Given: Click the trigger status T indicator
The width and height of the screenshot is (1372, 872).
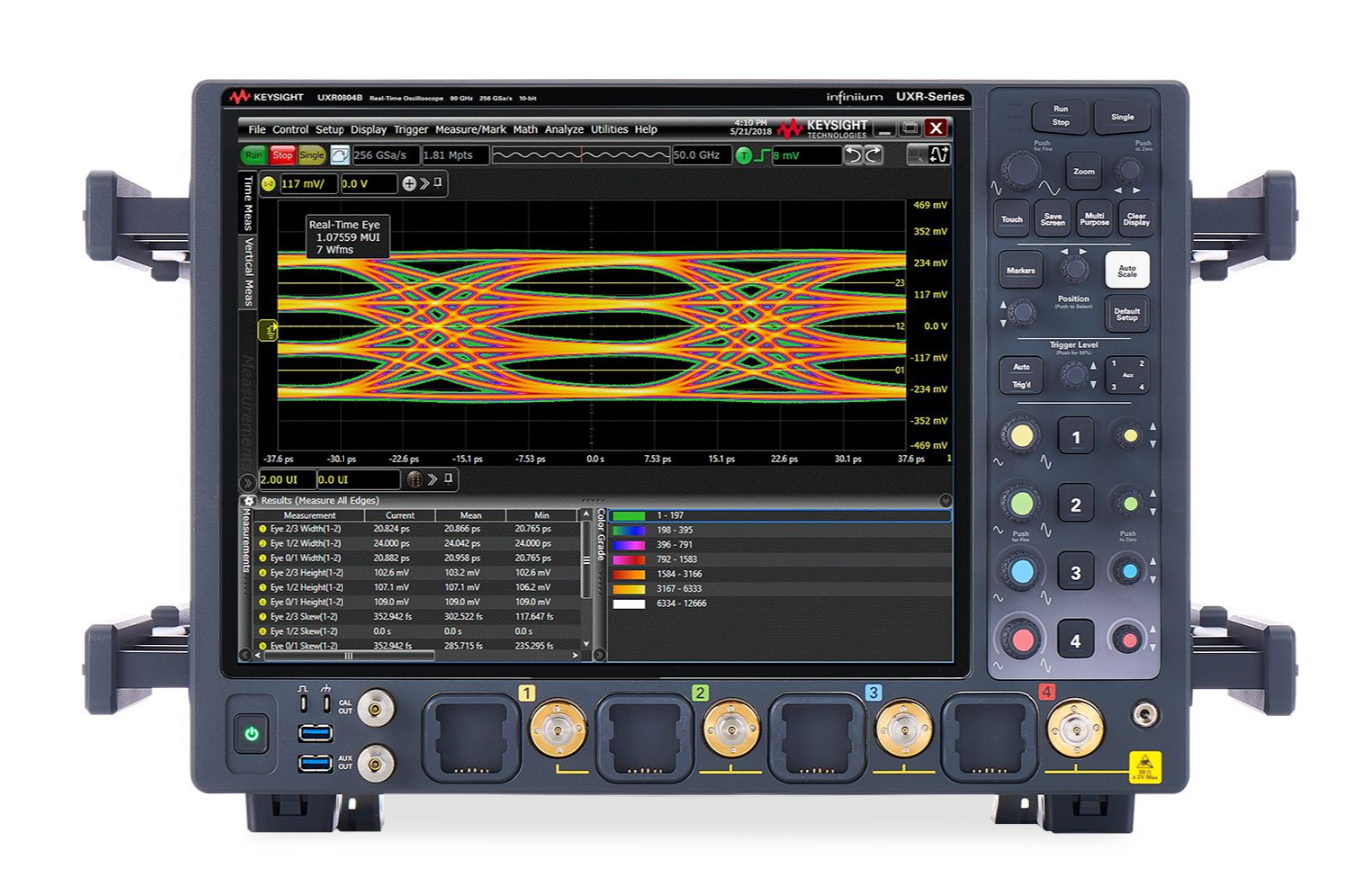Looking at the screenshot, I should tap(742, 156).
